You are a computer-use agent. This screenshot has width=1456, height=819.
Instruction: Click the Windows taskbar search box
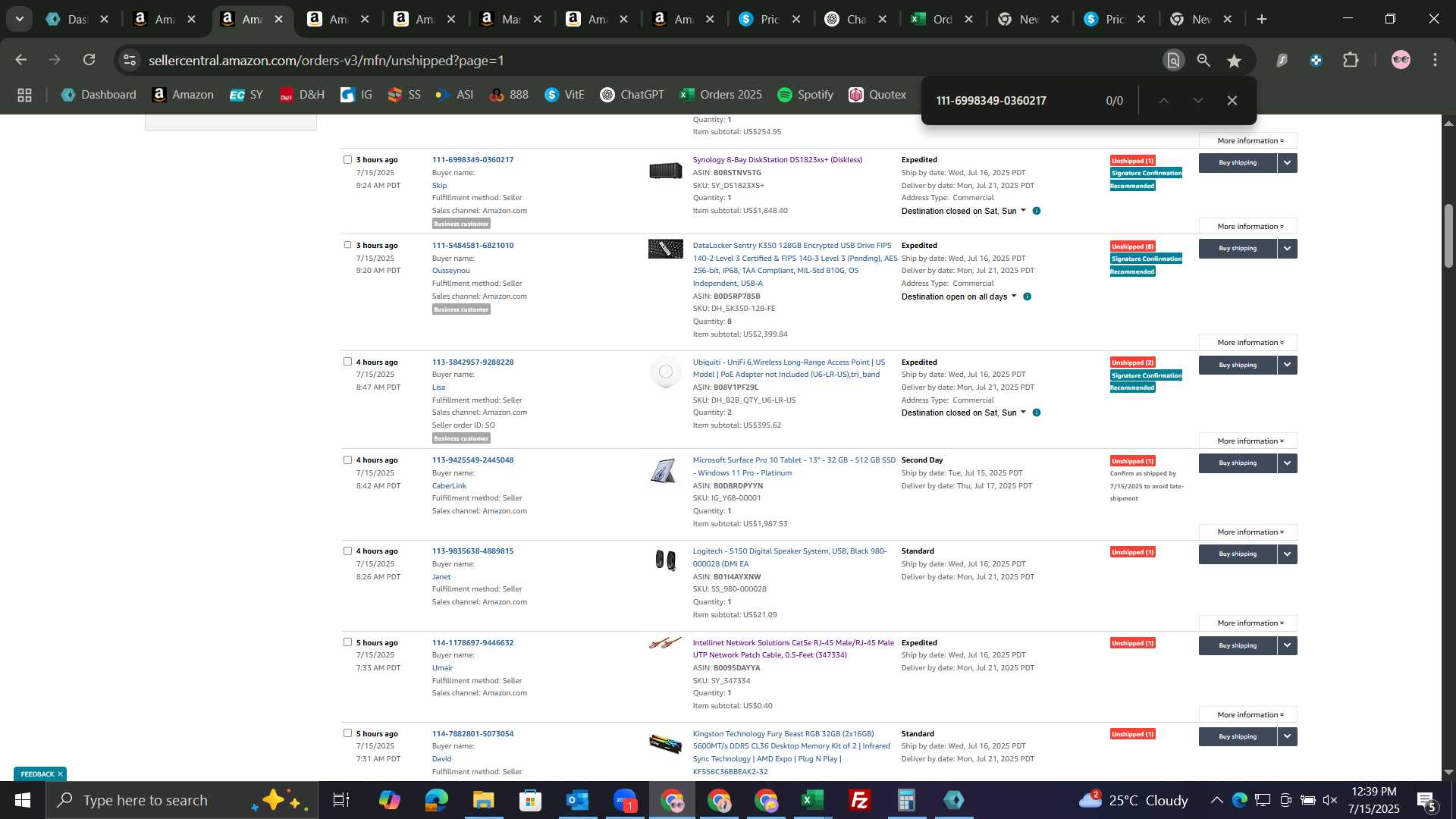[182, 800]
